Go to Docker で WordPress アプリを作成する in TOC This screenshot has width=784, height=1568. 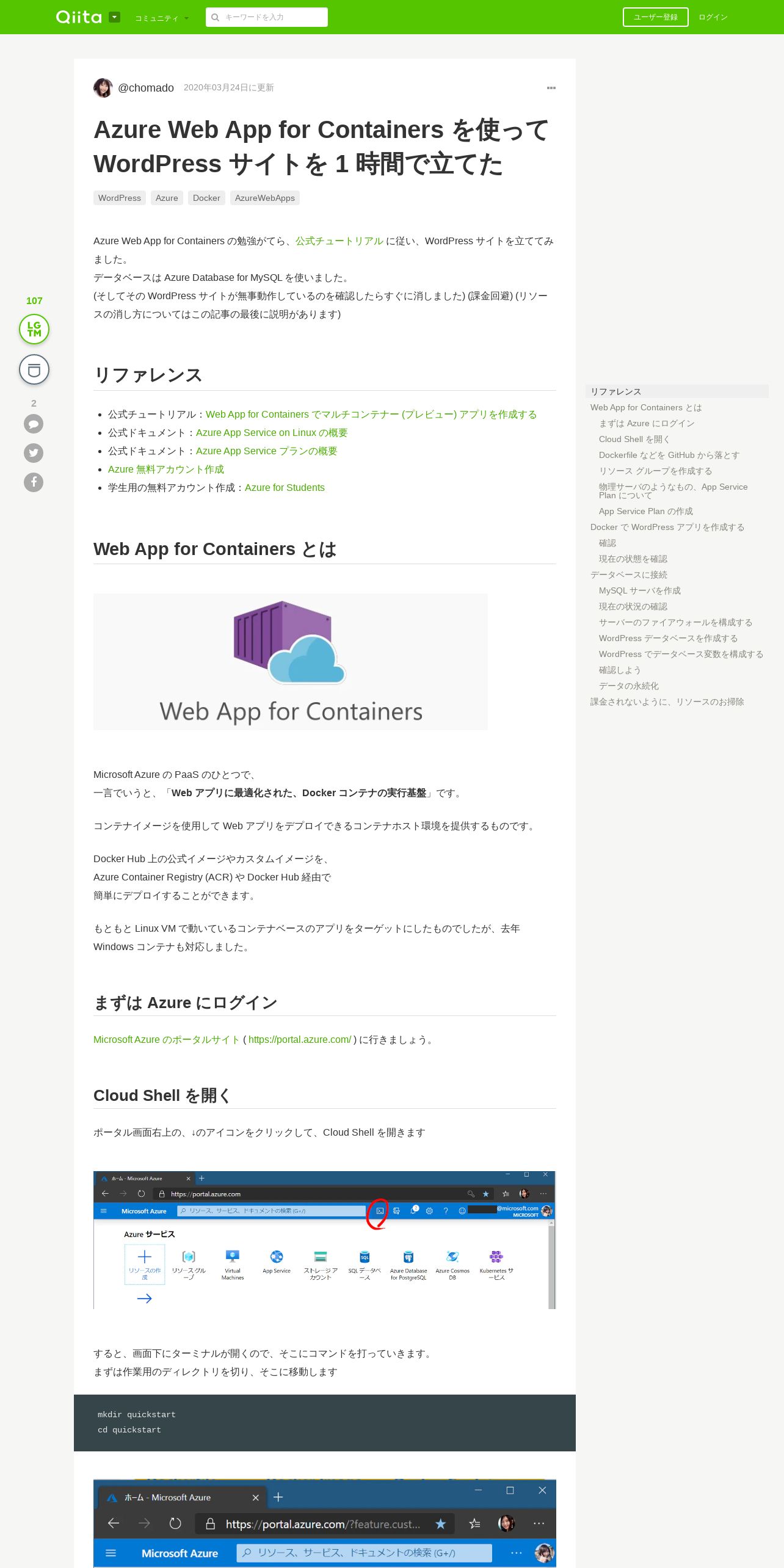tap(667, 527)
